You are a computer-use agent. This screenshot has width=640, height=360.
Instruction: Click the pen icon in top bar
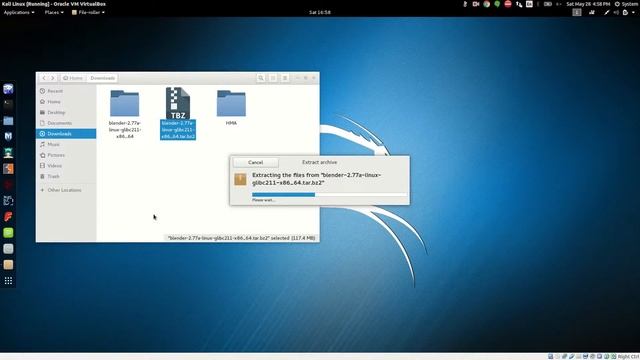point(607,13)
